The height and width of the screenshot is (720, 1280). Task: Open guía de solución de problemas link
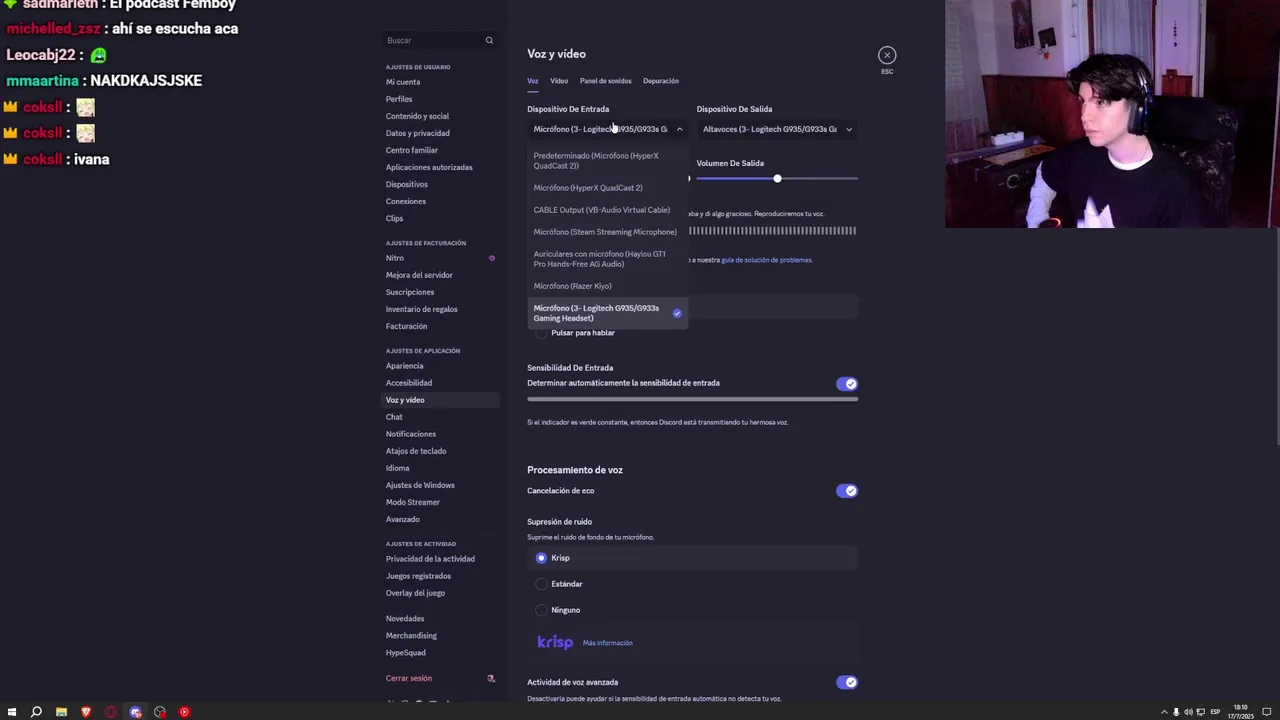coord(767,260)
